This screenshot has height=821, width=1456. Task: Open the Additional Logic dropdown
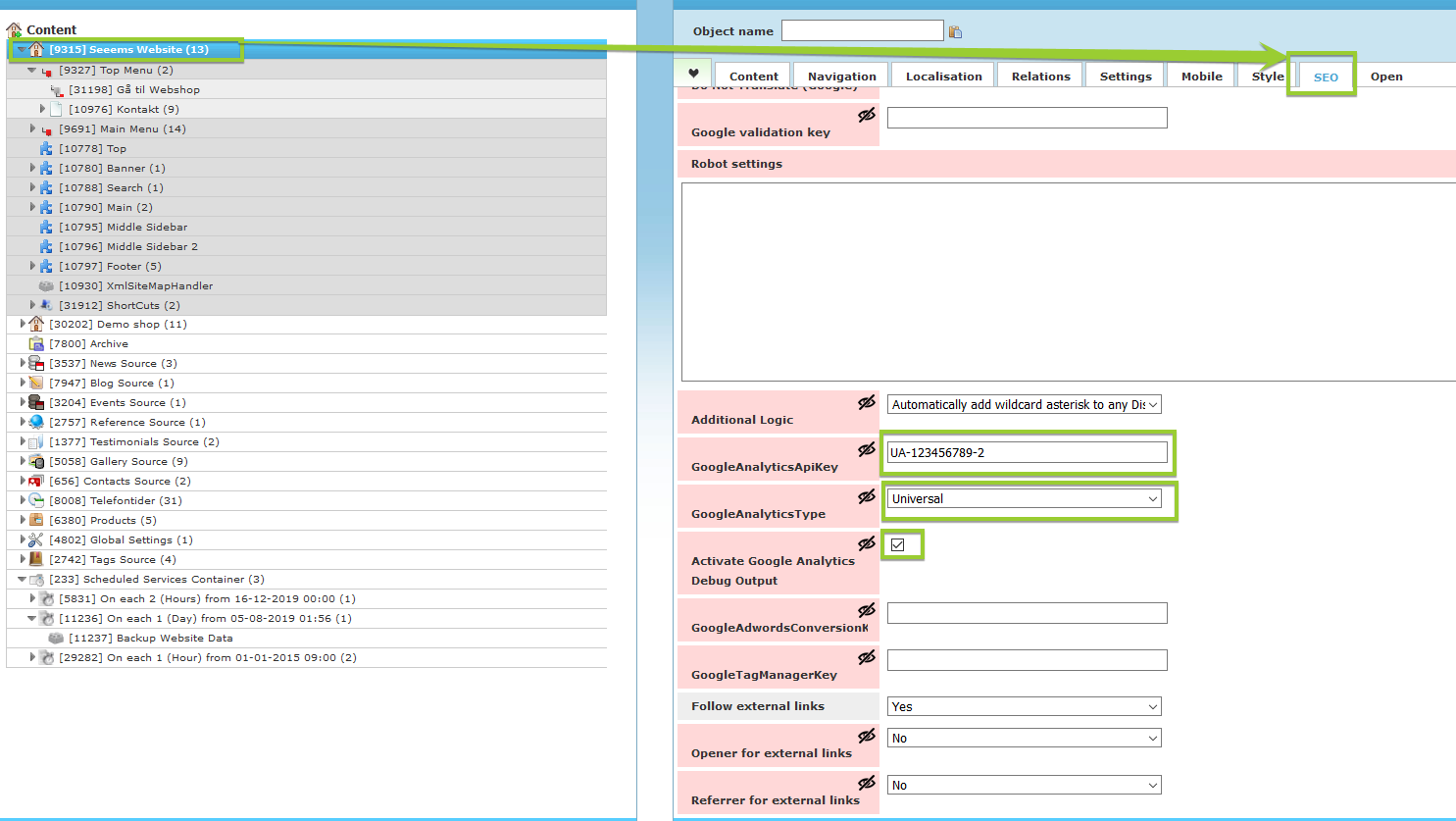(x=1025, y=404)
